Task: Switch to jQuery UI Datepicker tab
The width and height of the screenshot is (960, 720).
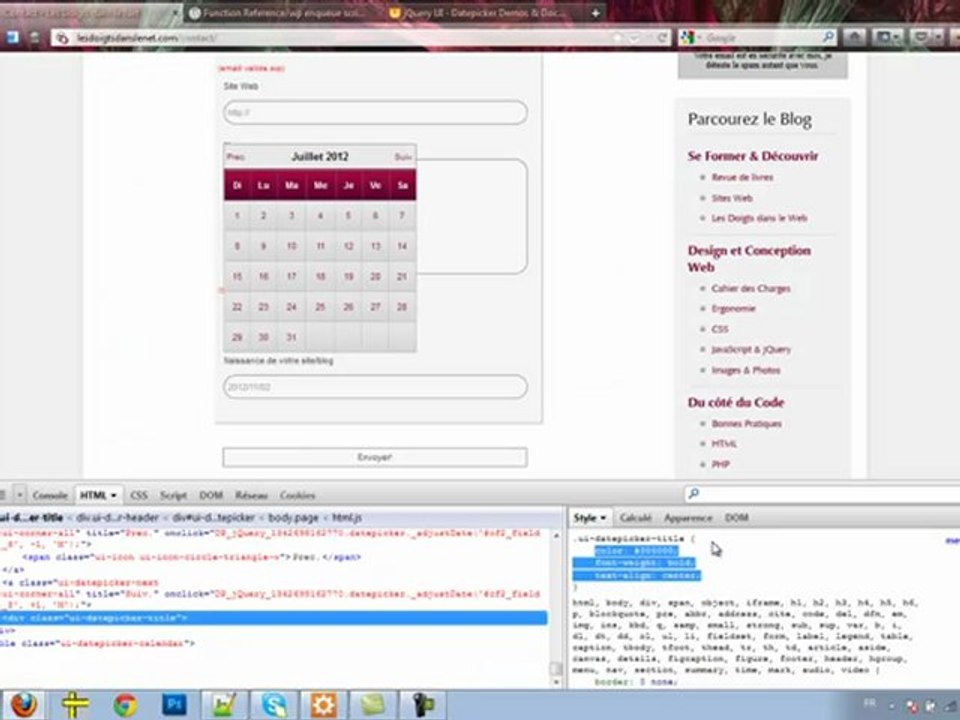Action: coord(479,13)
